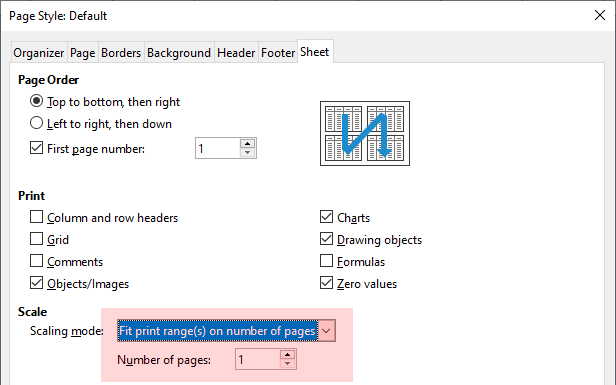Click the page order preview image

click(x=365, y=134)
